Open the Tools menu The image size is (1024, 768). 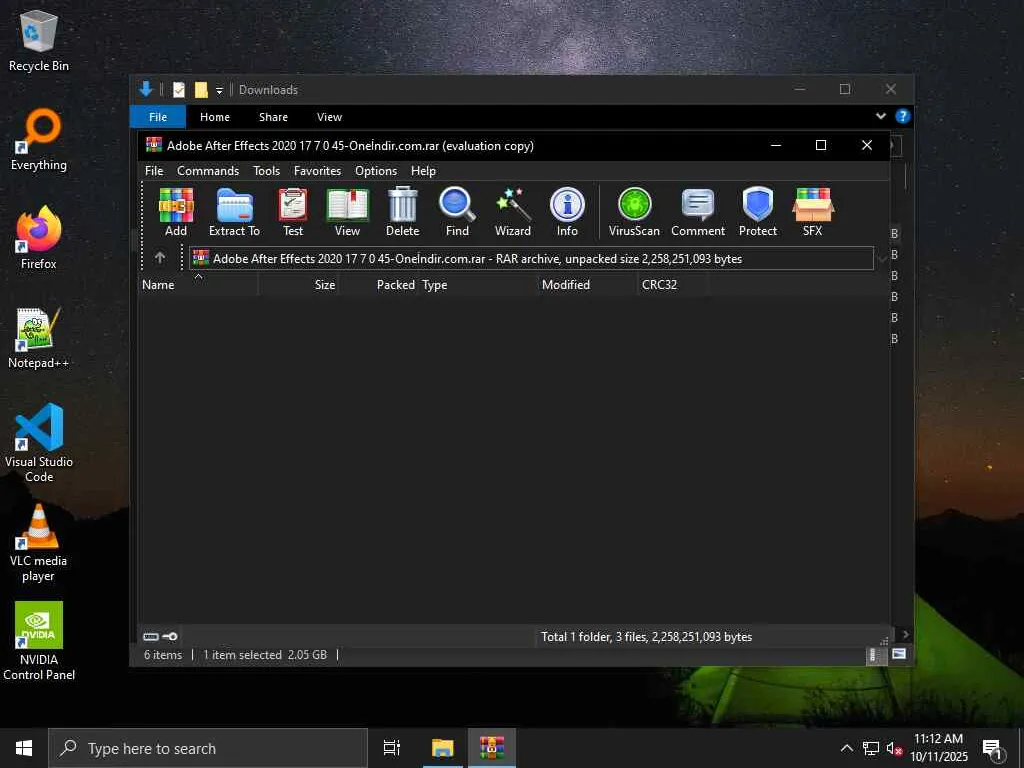(266, 170)
